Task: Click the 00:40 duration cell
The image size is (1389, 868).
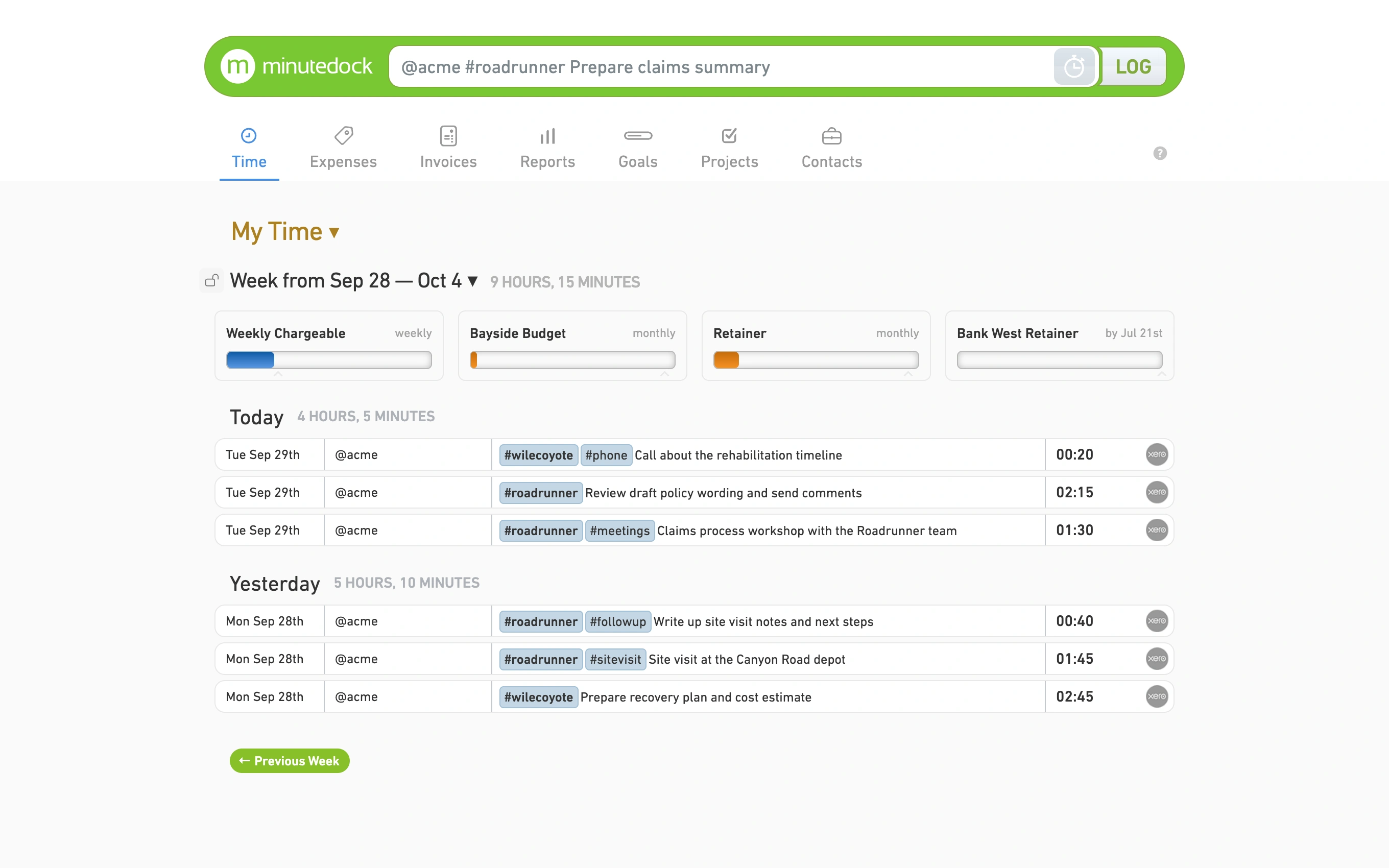Action: coord(1074,621)
